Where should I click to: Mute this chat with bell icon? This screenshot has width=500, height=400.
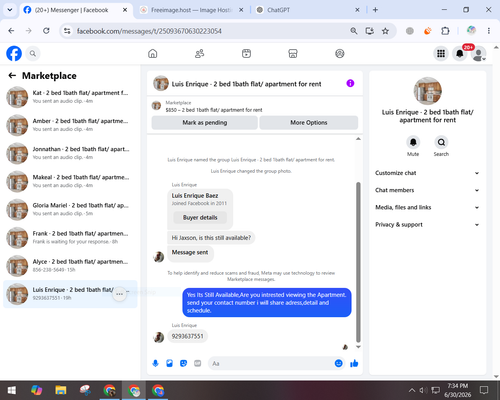(x=413, y=142)
